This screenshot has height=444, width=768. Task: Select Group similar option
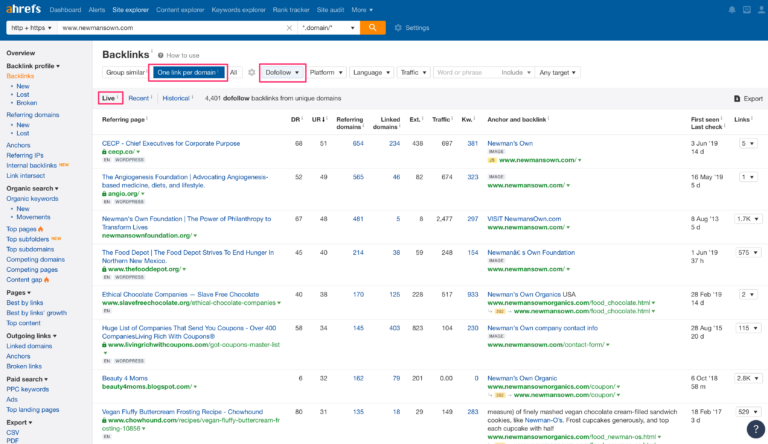tap(126, 73)
